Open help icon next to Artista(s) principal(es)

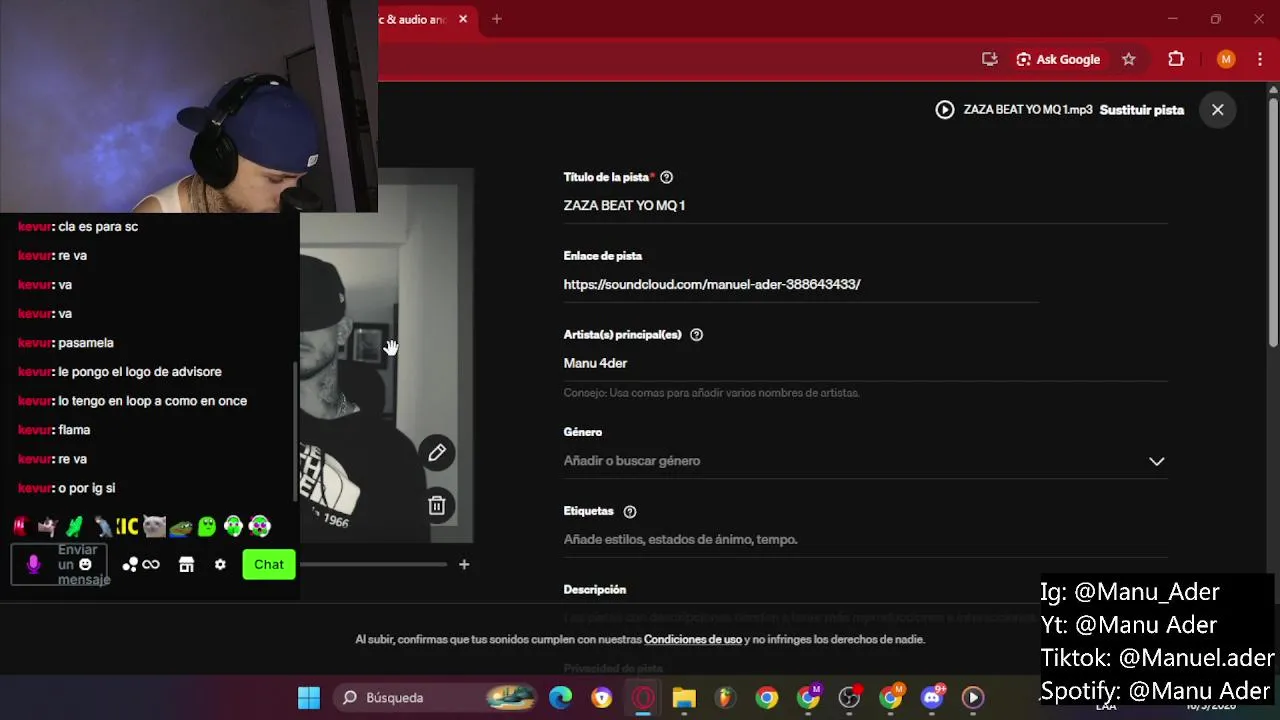696,335
